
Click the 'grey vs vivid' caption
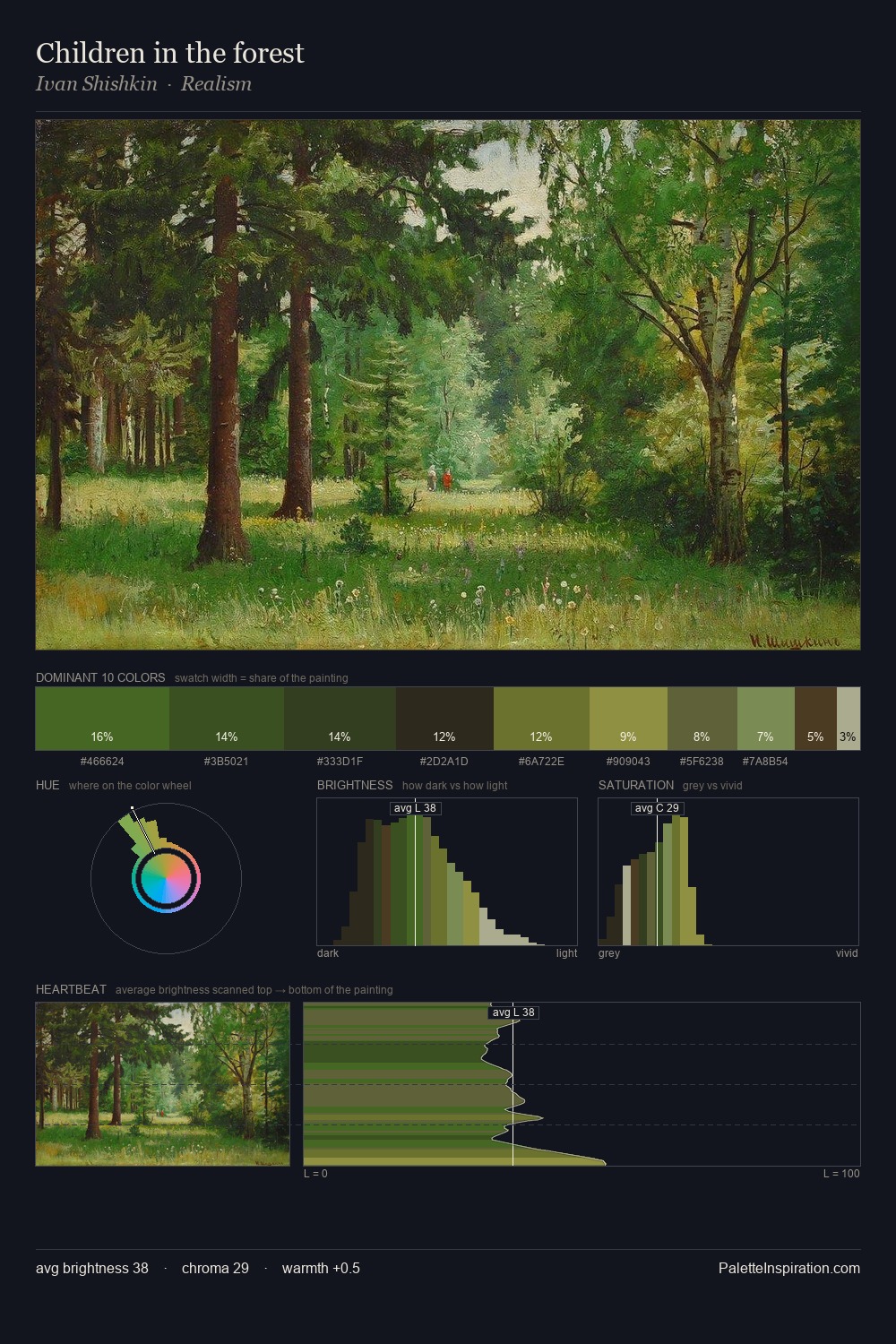(x=712, y=786)
